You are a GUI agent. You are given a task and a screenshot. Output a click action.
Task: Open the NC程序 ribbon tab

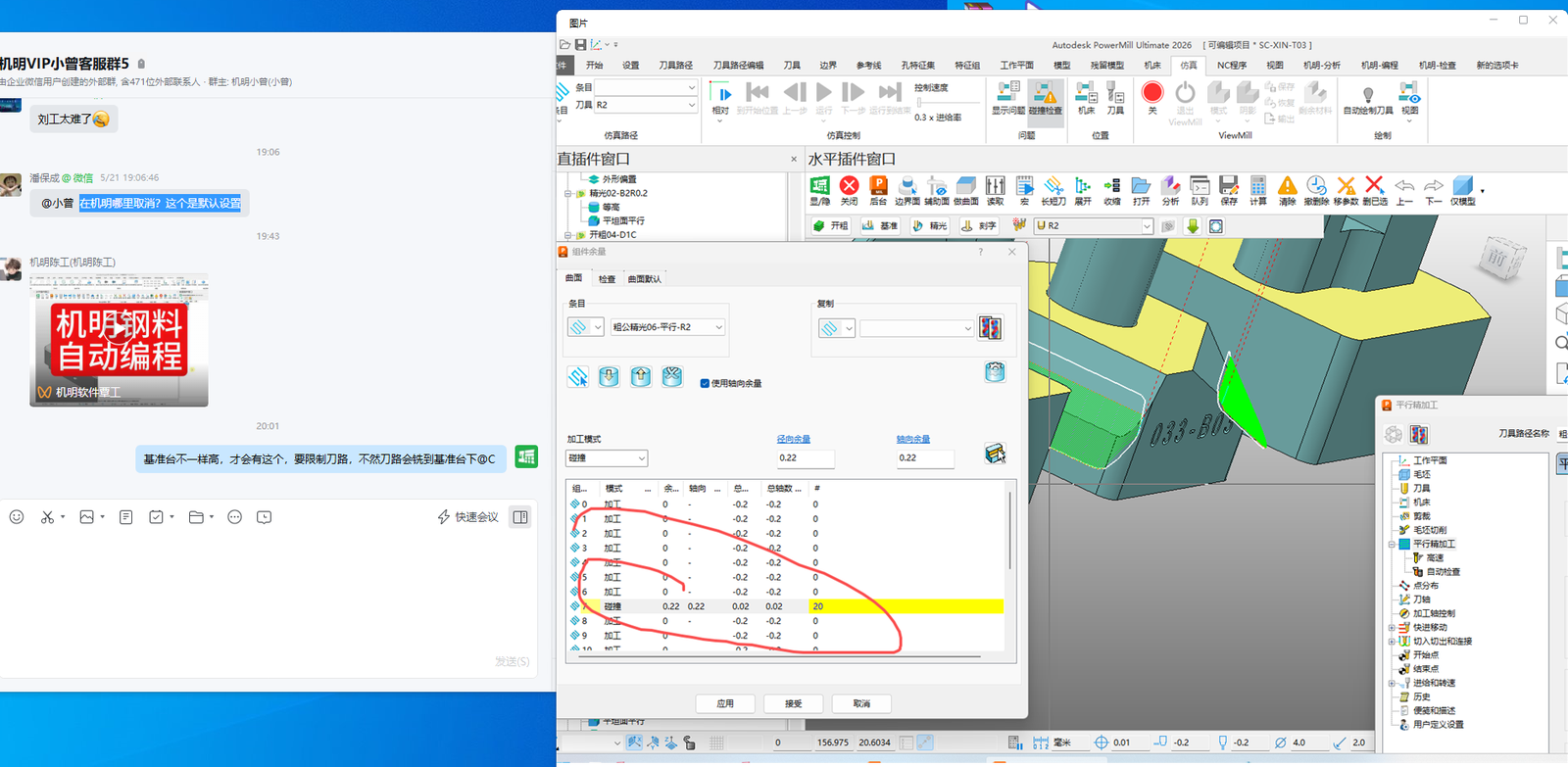(x=1232, y=66)
